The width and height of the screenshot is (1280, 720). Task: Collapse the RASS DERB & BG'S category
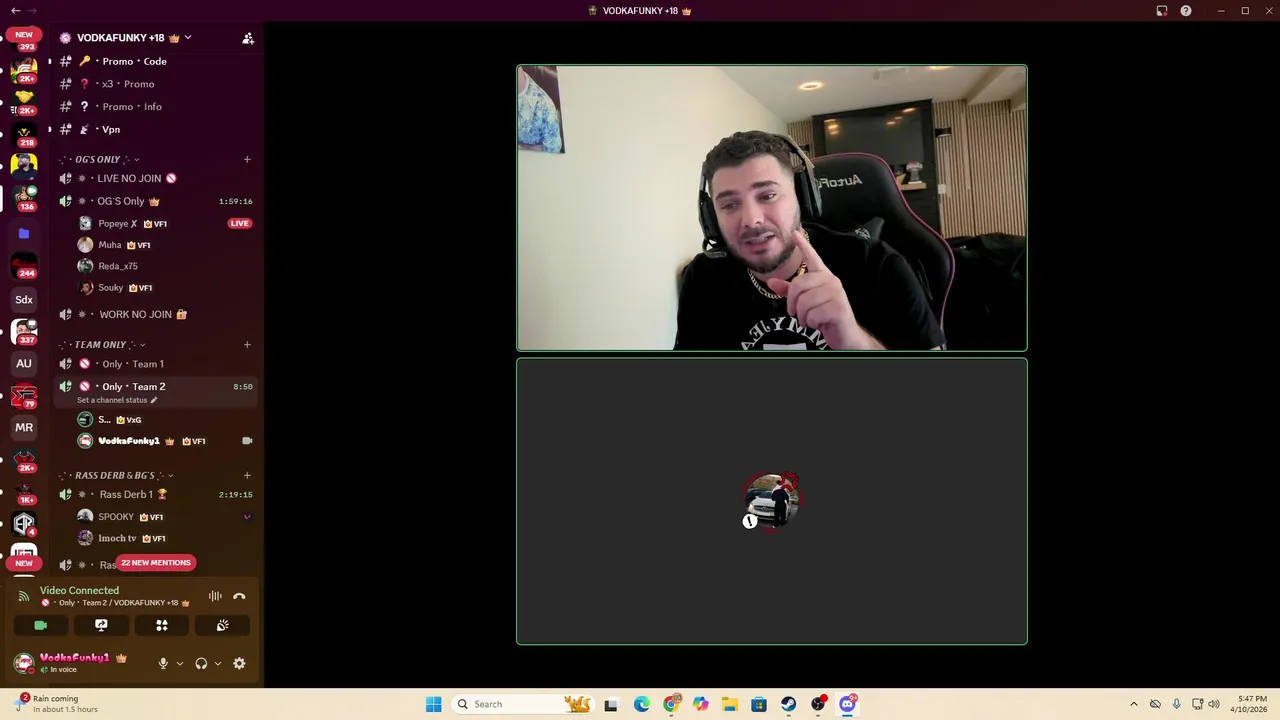tap(171, 476)
